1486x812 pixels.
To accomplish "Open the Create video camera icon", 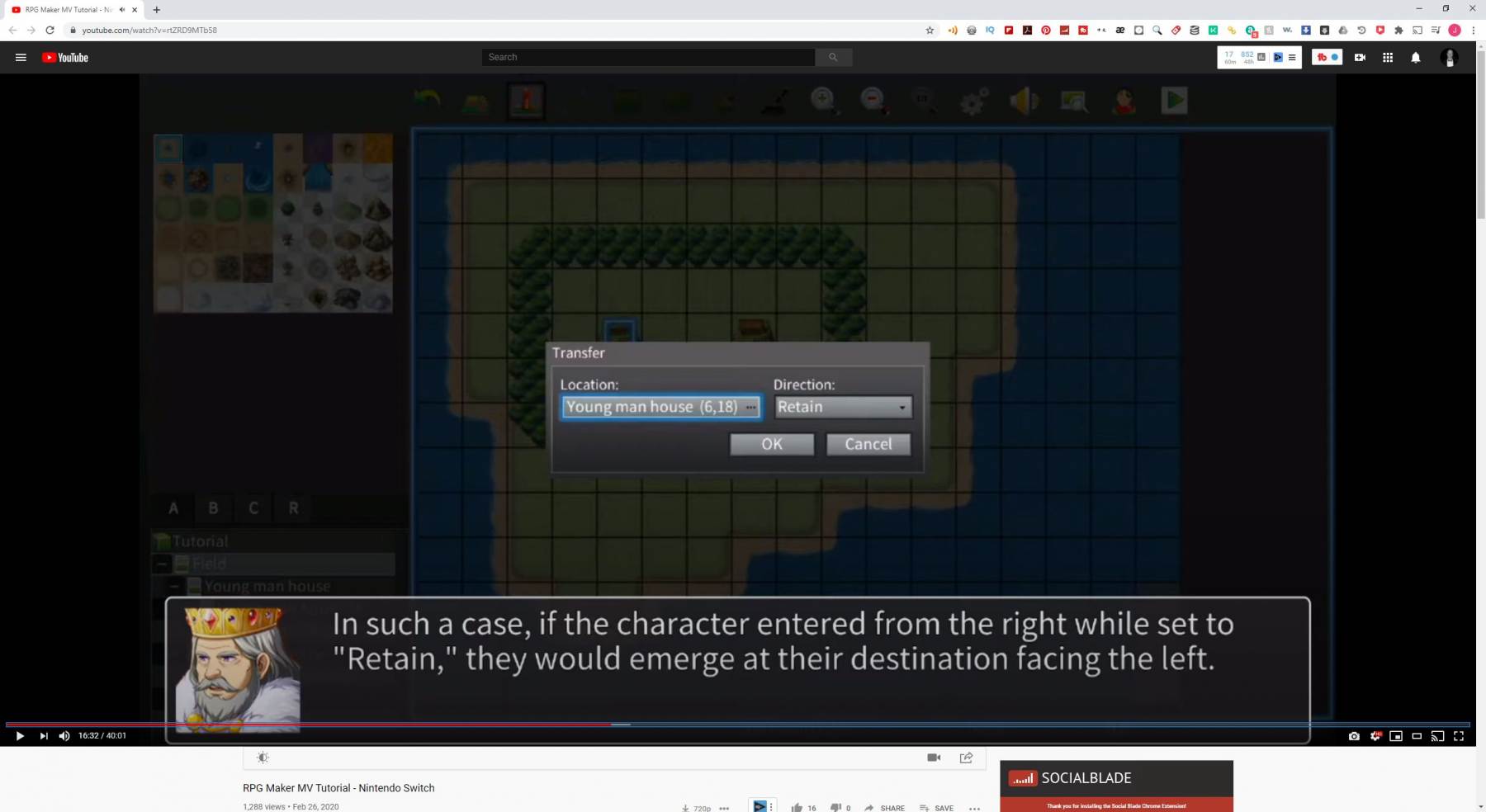I will click(x=1360, y=57).
